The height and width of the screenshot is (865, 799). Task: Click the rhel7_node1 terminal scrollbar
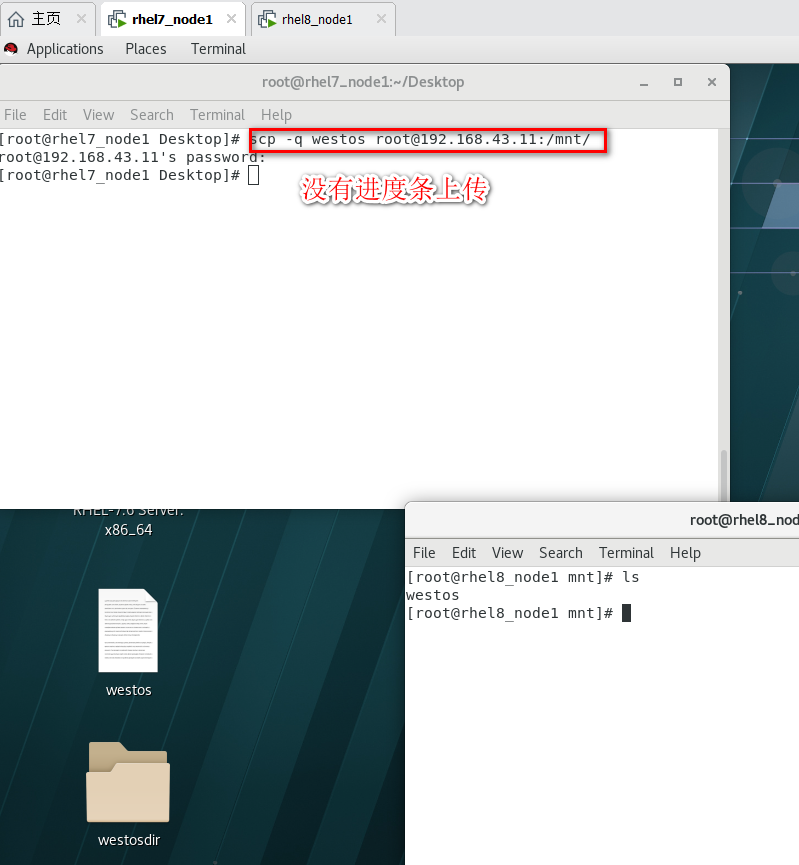[723, 475]
